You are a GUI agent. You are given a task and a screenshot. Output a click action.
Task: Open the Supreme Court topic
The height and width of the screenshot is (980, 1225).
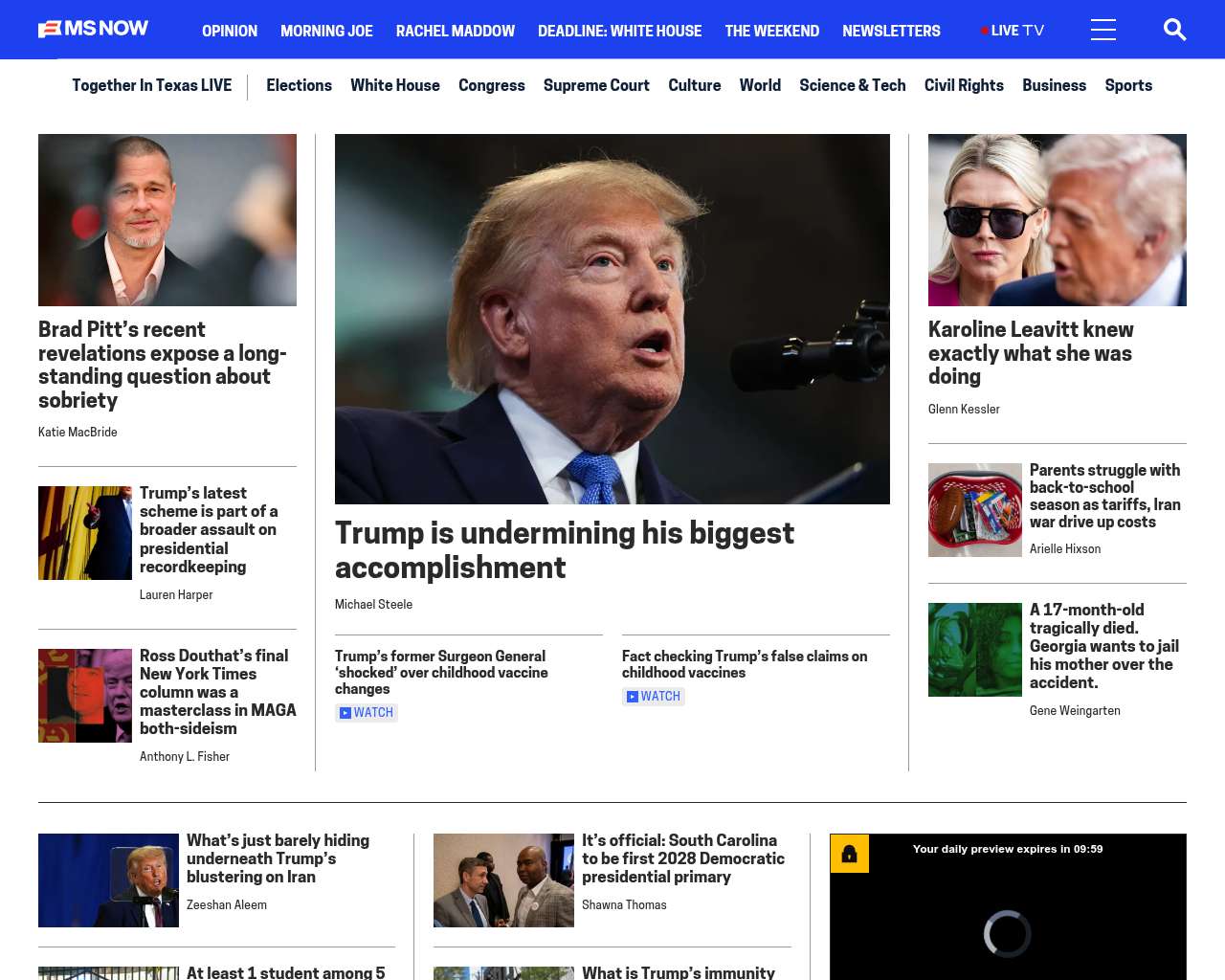click(x=596, y=85)
